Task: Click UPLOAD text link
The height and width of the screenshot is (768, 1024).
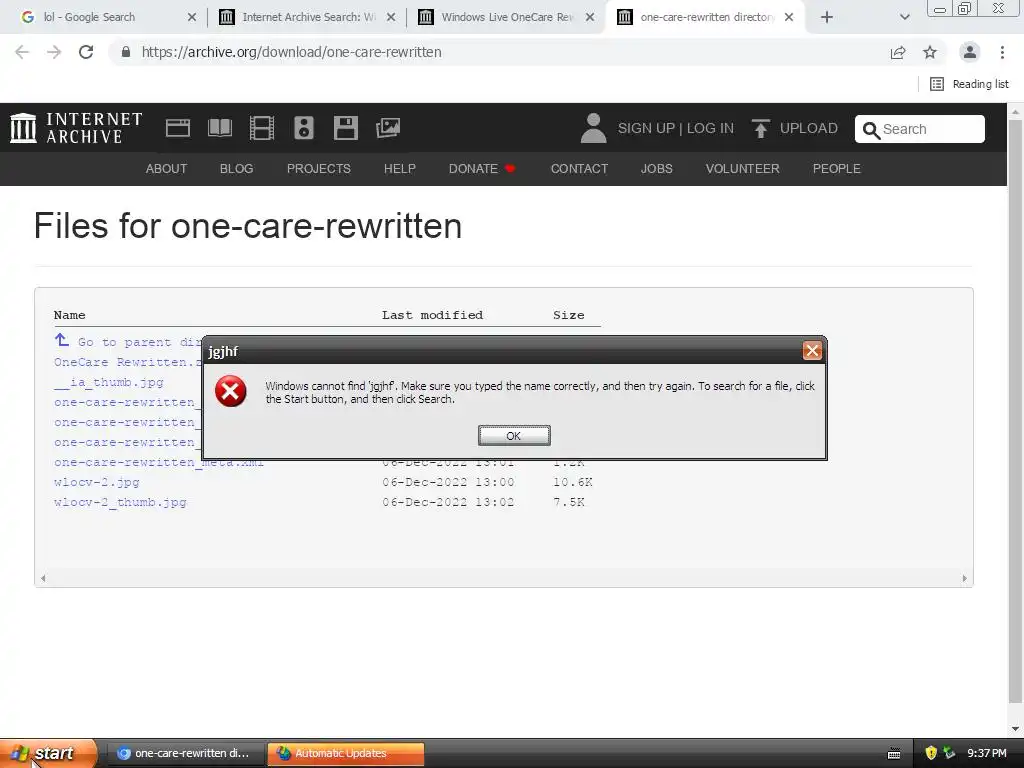Action: pos(808,129)
